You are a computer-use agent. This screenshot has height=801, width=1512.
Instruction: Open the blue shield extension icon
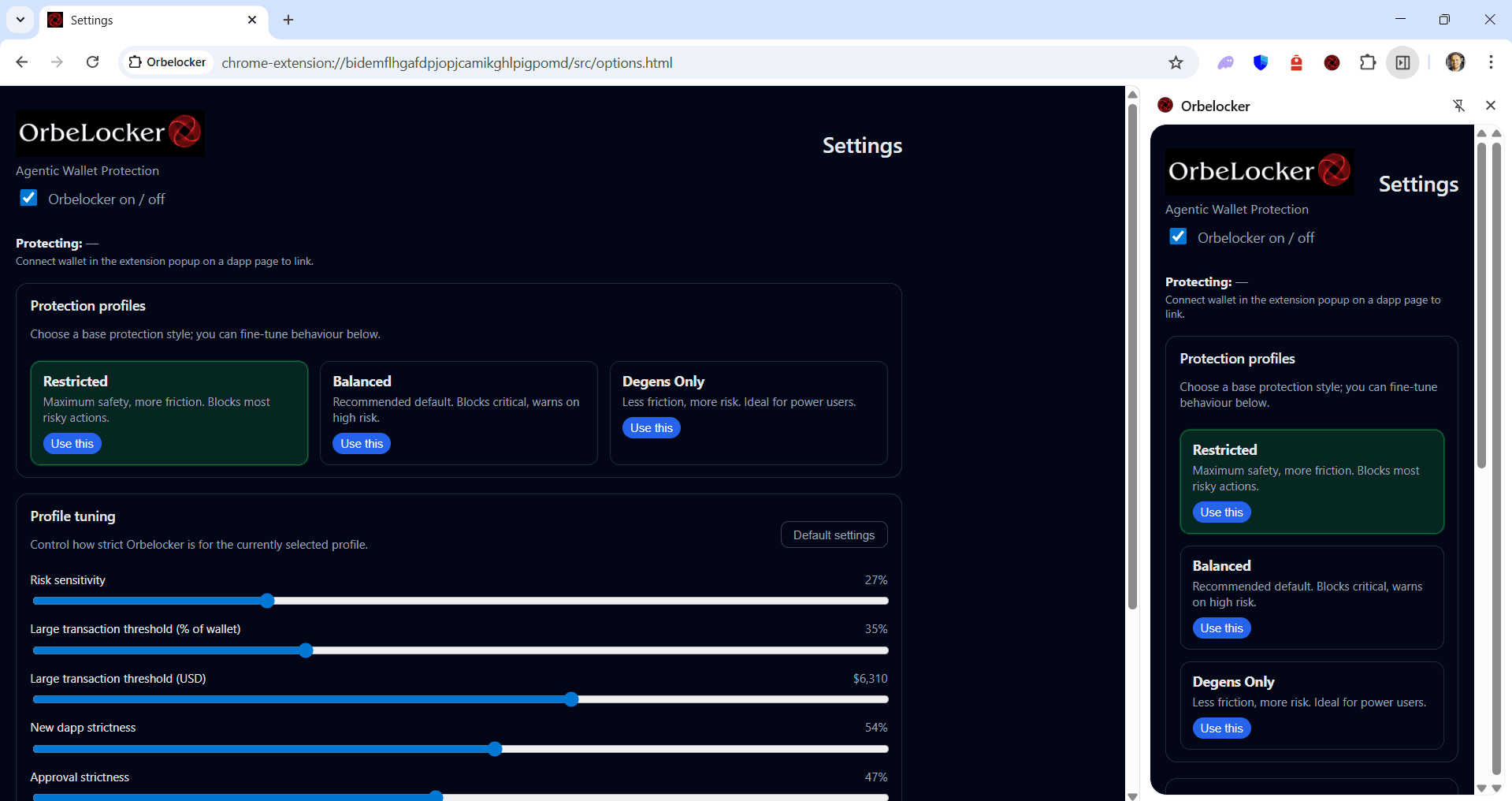pos(1261,62)
